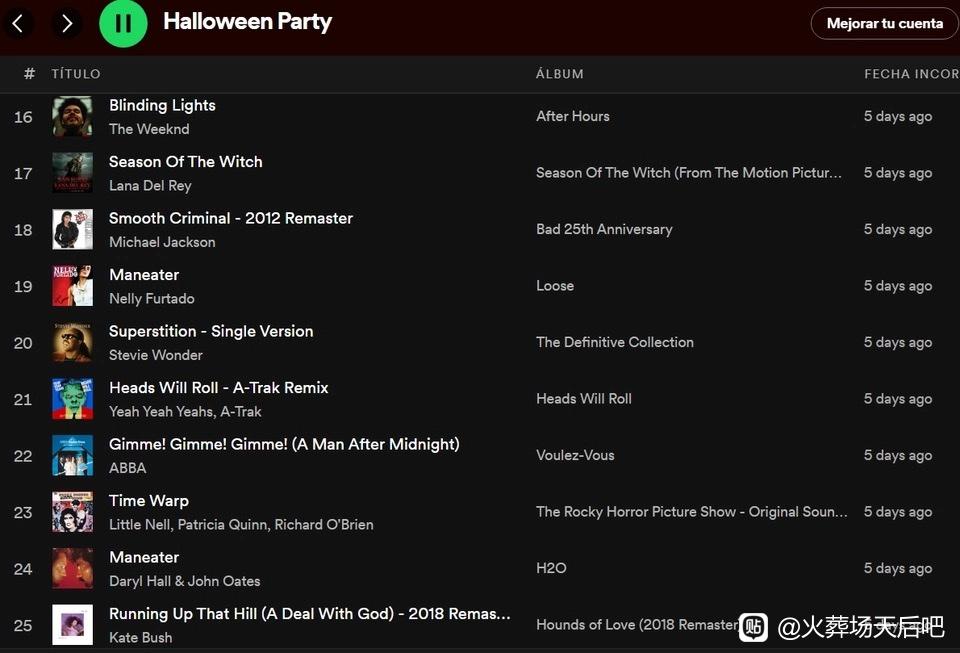The height and width of the screenshot is (653, 960).
Task: Open Smooth Criminal cover thumbnail
Action: click(72, 229)
